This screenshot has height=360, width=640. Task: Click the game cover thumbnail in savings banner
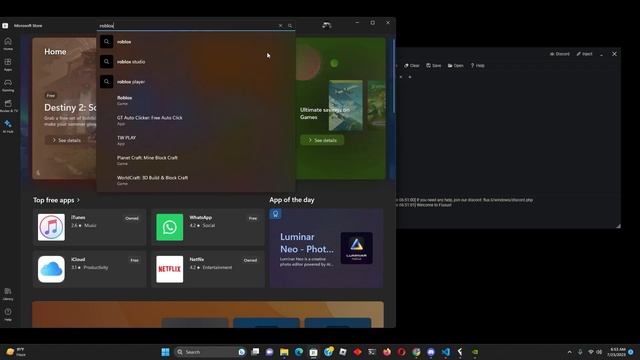[x=346, y=105]
